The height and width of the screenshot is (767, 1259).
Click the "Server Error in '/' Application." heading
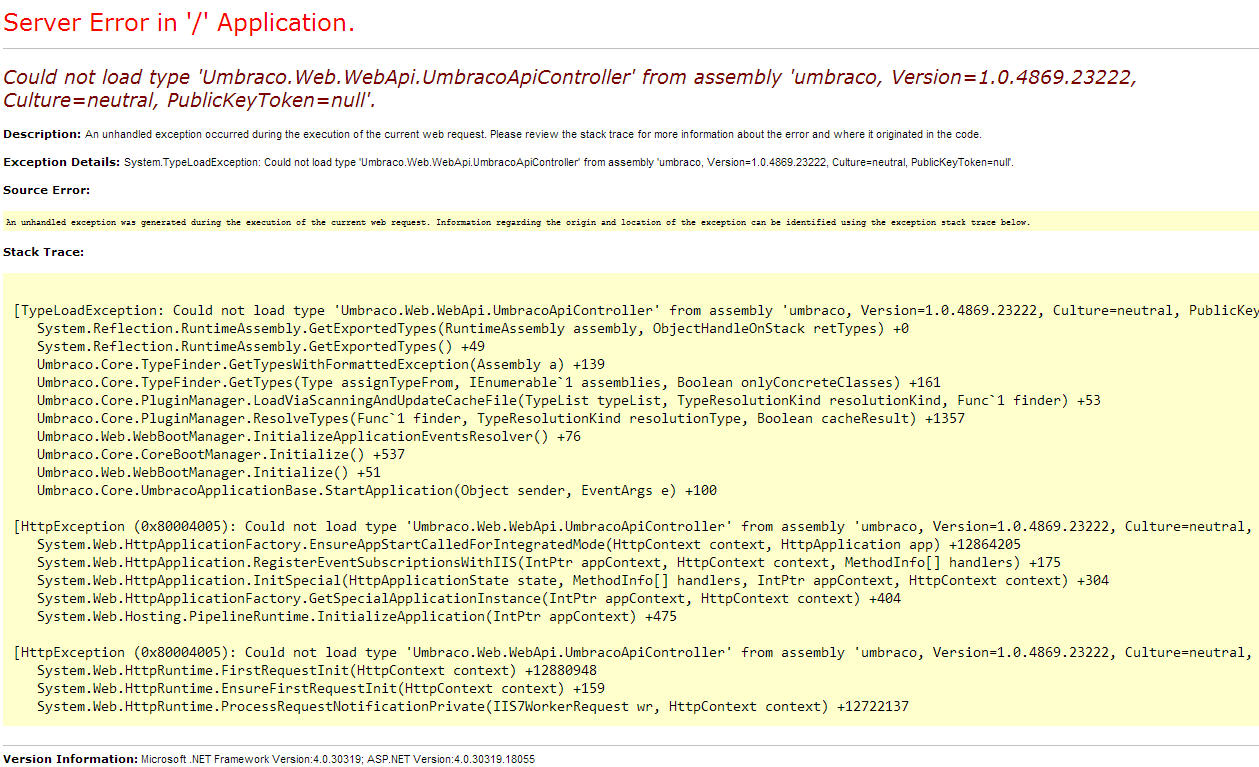(x=179, y=22)
